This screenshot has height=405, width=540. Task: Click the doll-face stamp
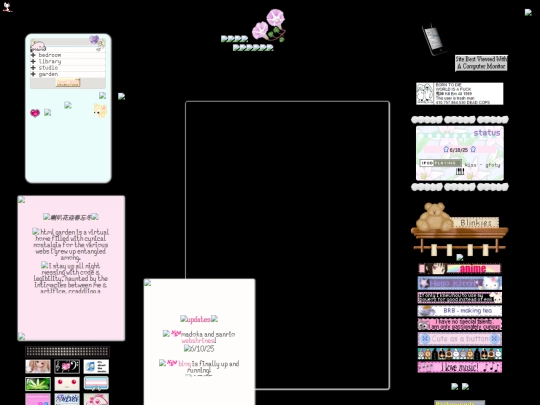(38, 366)
